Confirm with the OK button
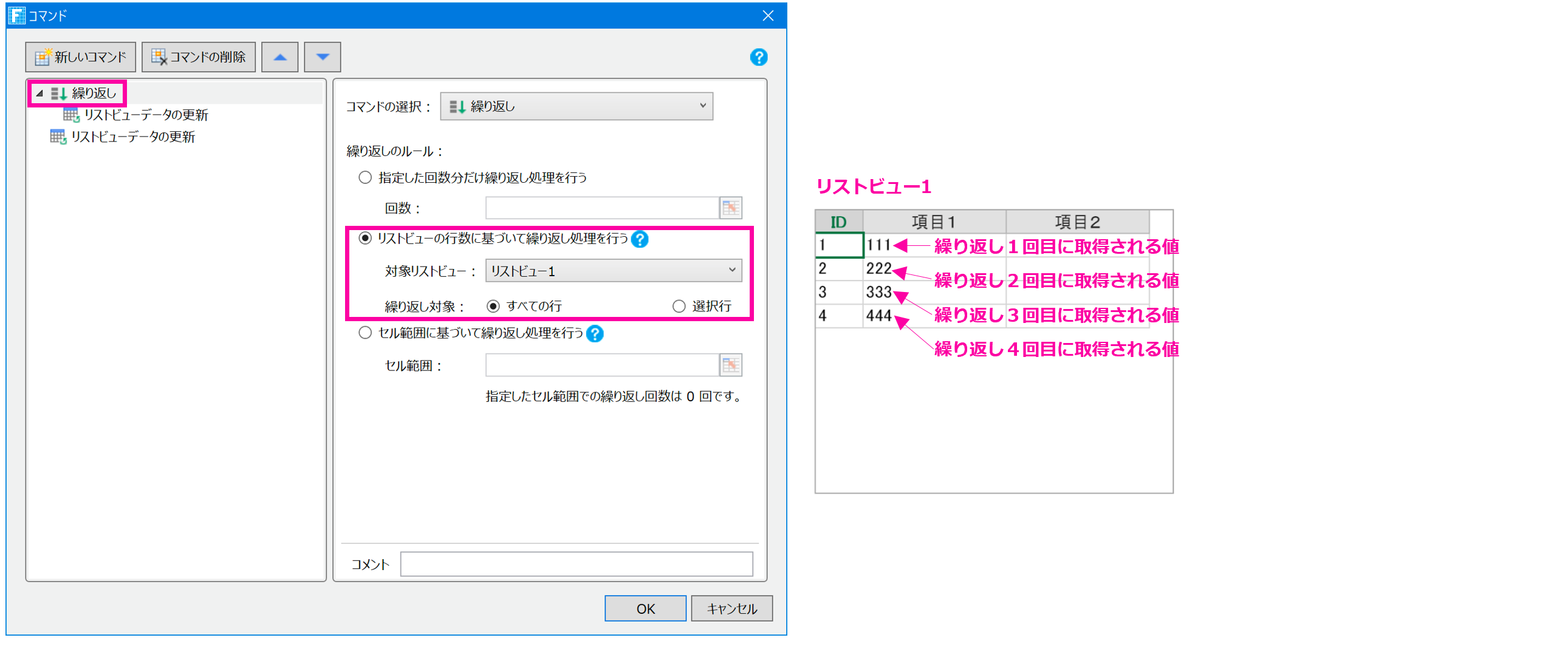The height and width of the screenshot is (666, 1568). tap(645, 608)
